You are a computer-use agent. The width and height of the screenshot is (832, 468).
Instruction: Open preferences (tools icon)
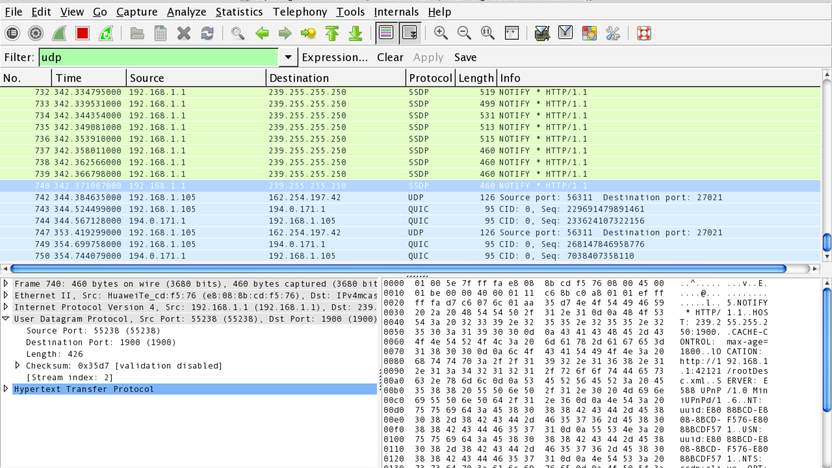pos(613,33)
